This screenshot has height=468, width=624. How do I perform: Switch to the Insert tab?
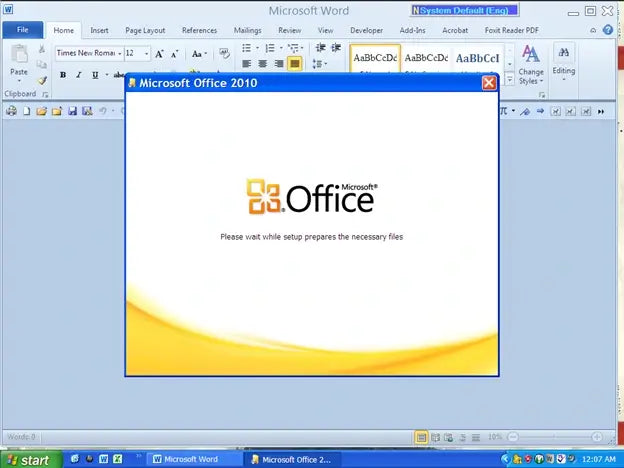click(99, 30)
